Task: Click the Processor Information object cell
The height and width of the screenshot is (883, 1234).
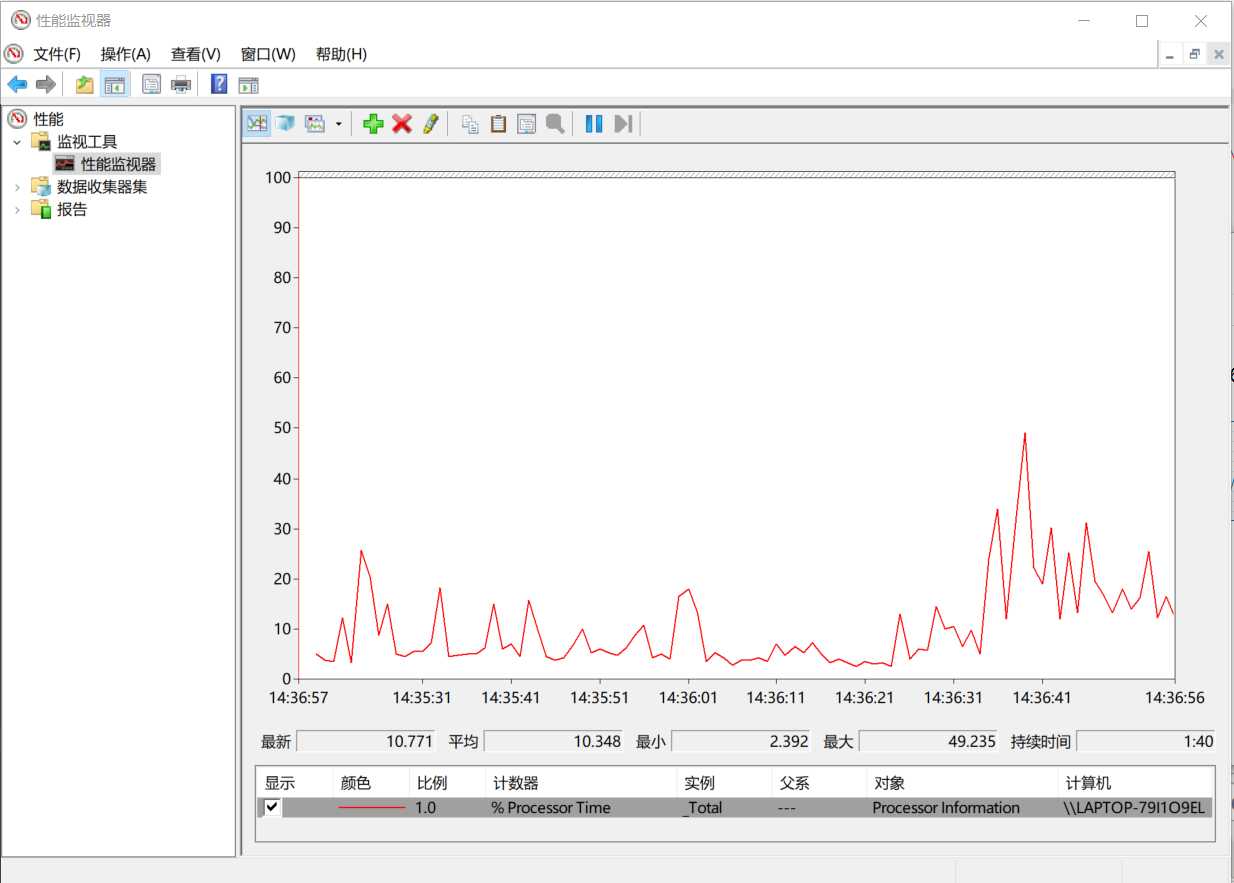Action: (946, 808)
